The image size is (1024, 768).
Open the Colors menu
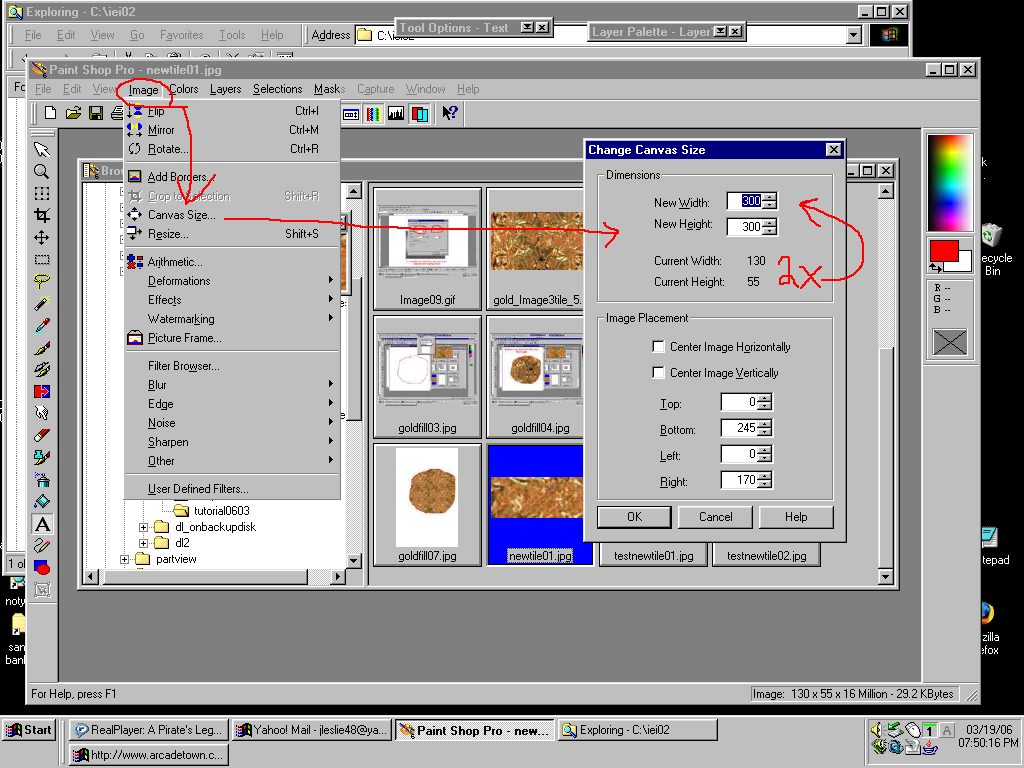point(184,89)
